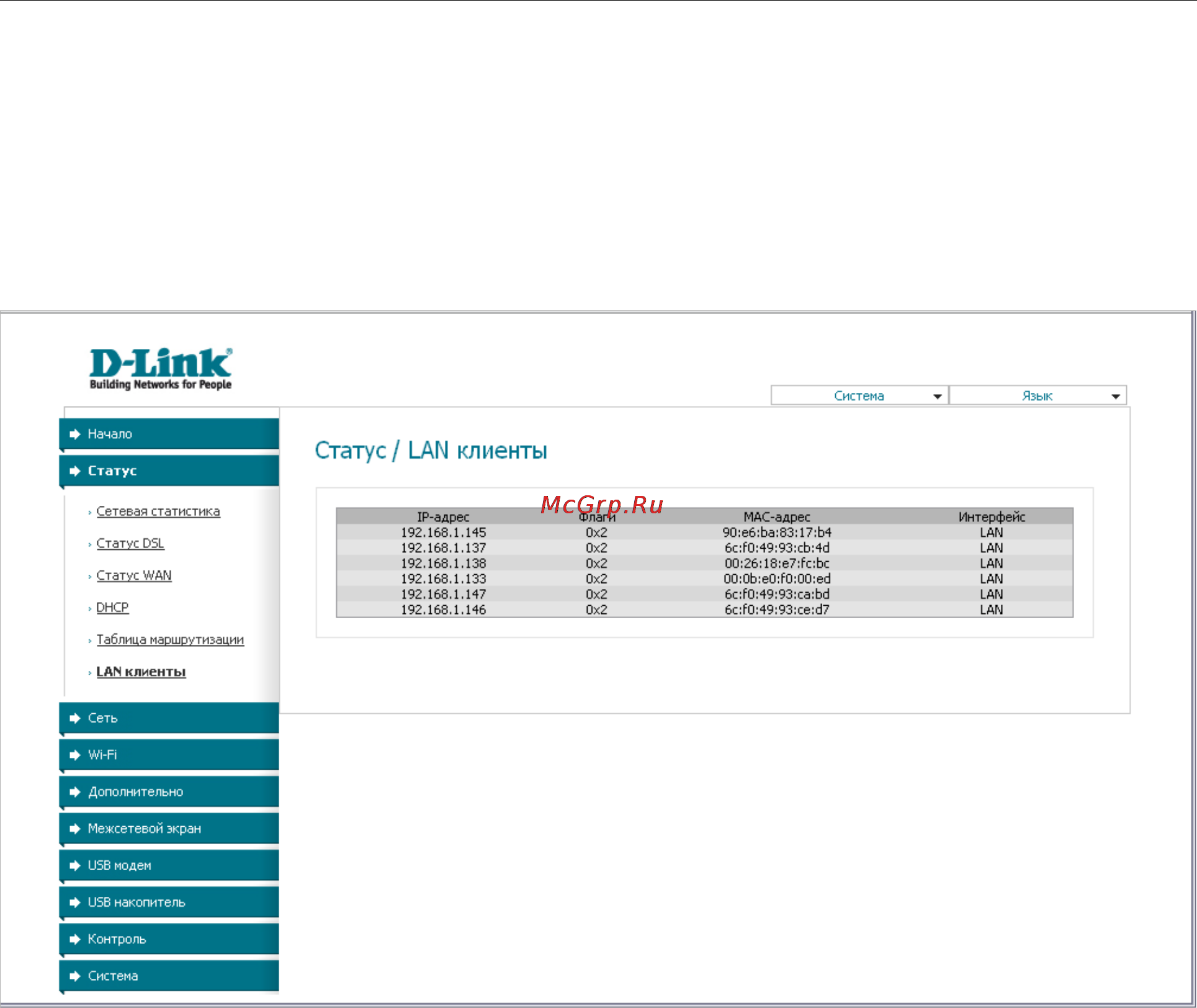This screenshot has width=1197, height=1008.
Task: Click the arrow icon beside bottom Система menu
Action: click(x=75, y=976)
